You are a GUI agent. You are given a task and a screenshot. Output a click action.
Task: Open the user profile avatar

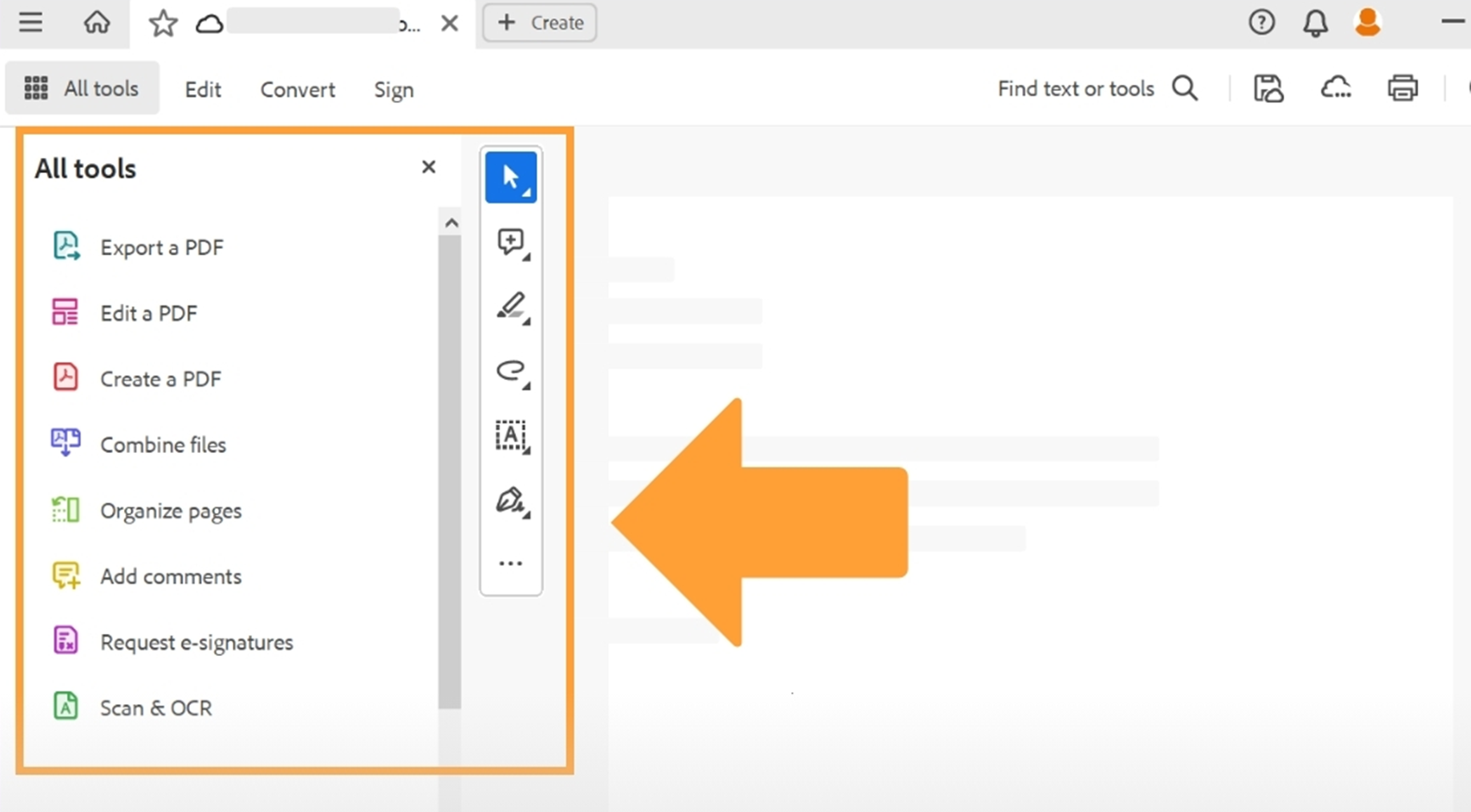pyautogui.click(x=1367, y=22)
